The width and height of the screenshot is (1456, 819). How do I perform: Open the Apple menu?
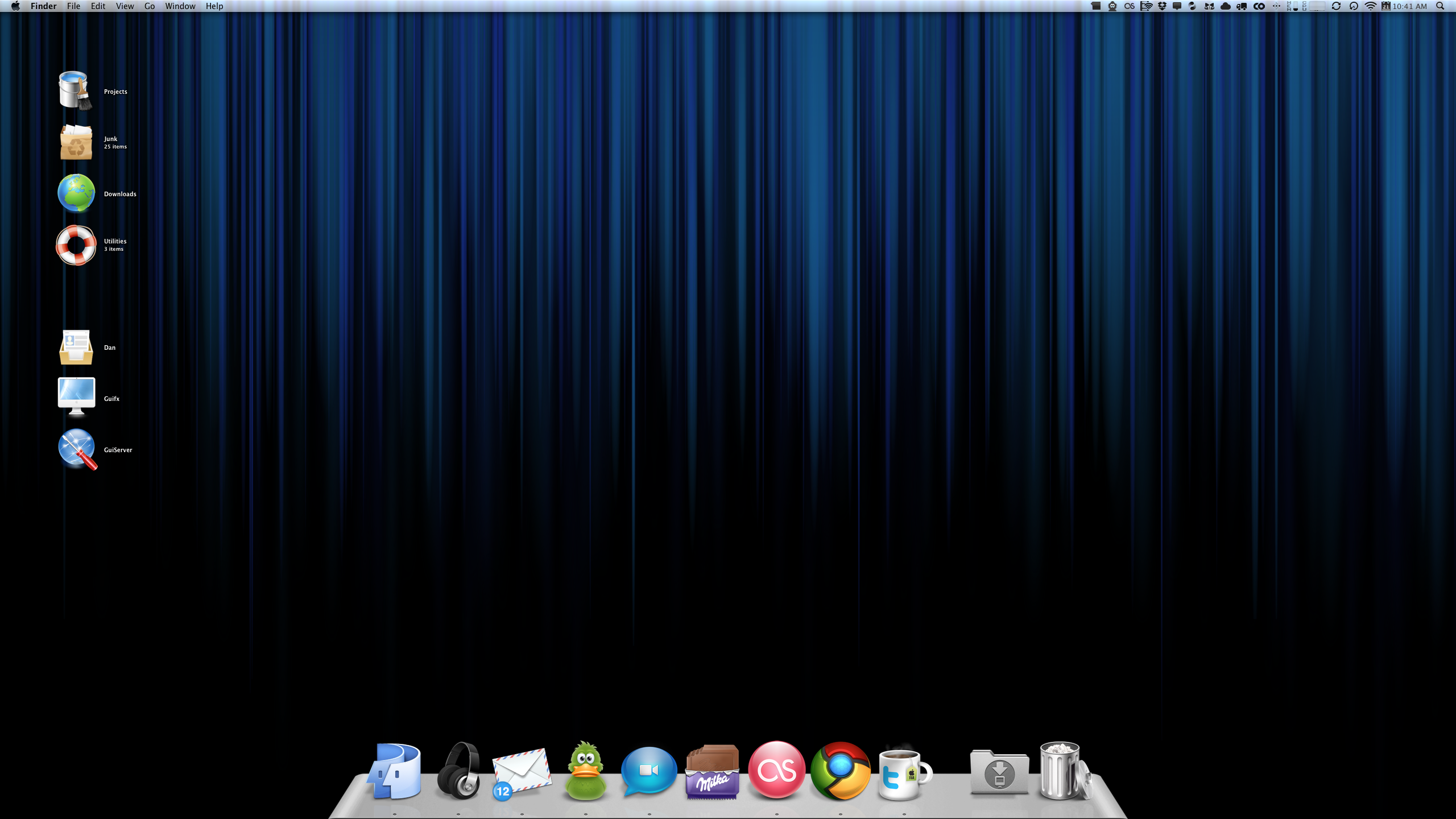pyautogui.click(x=15, y=6)
